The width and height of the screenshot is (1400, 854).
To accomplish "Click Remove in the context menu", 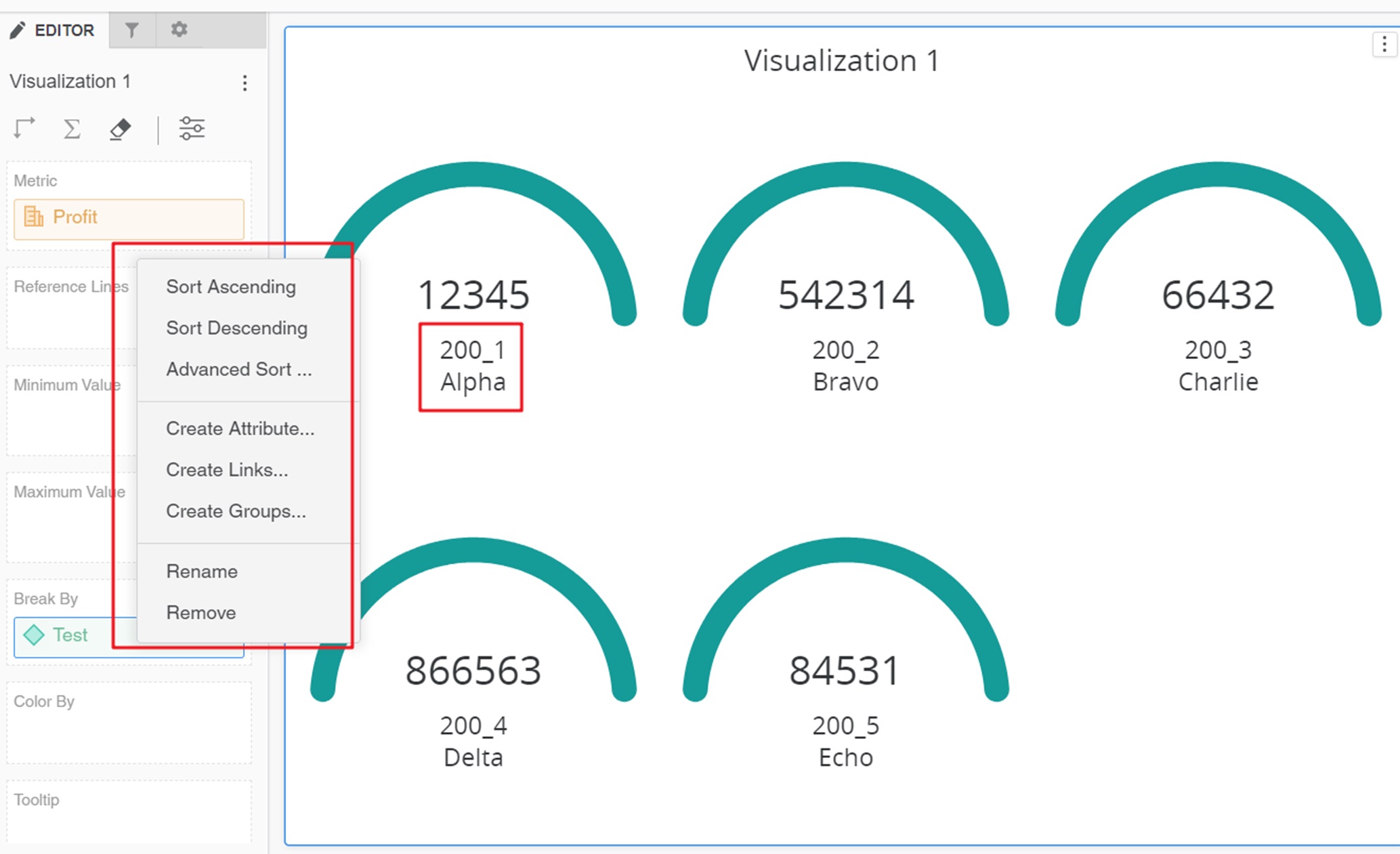I will click(200, 612).
